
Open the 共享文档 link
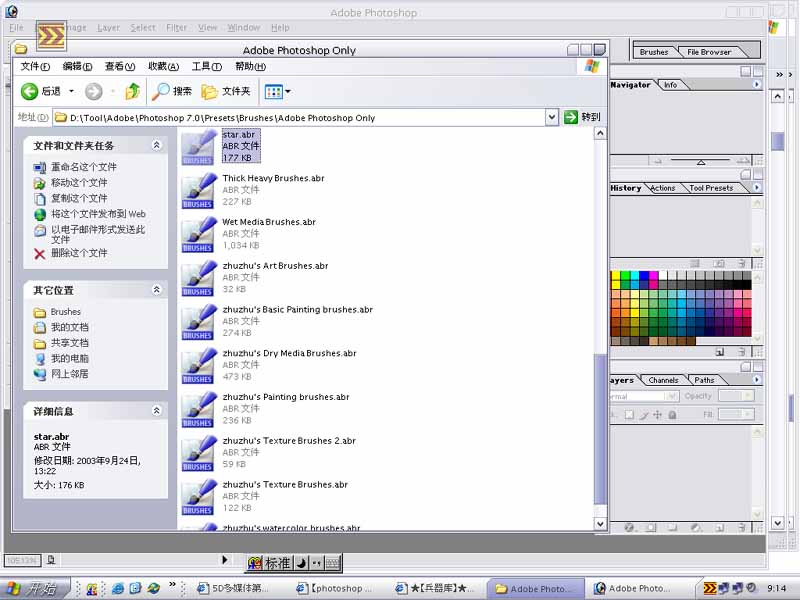coord(69,343)
